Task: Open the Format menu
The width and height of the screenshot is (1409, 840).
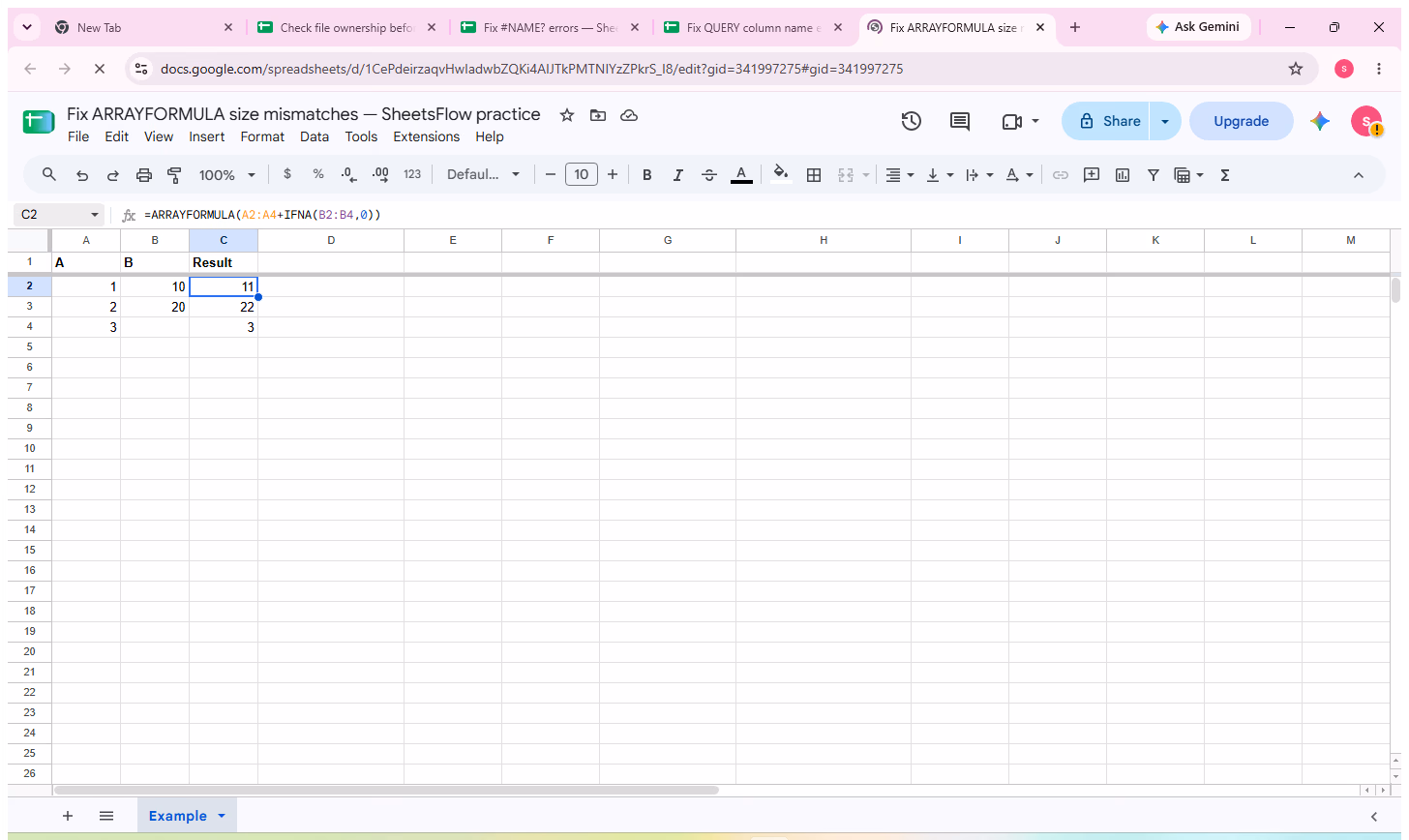Action: (262, 136)
